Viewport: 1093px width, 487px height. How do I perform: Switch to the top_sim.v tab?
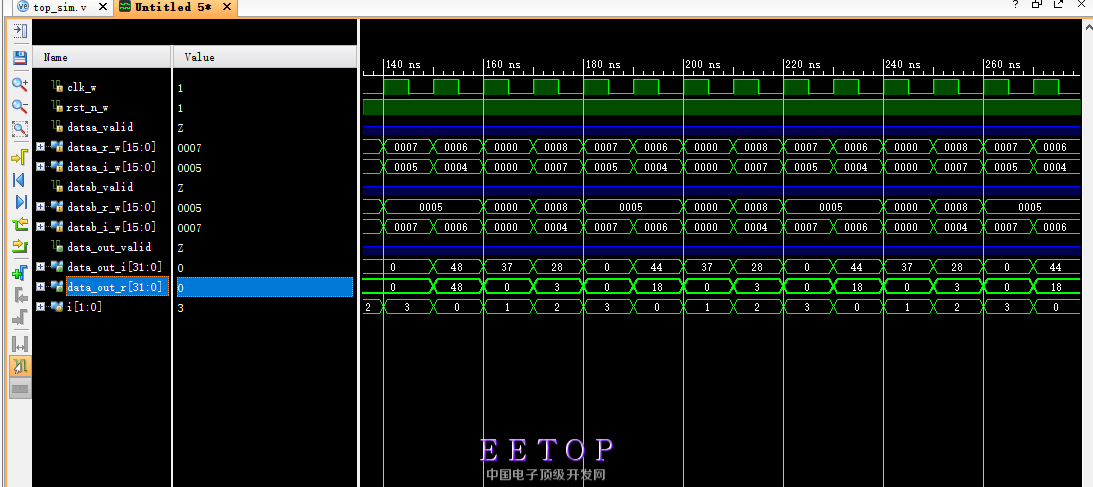point(61,7)
